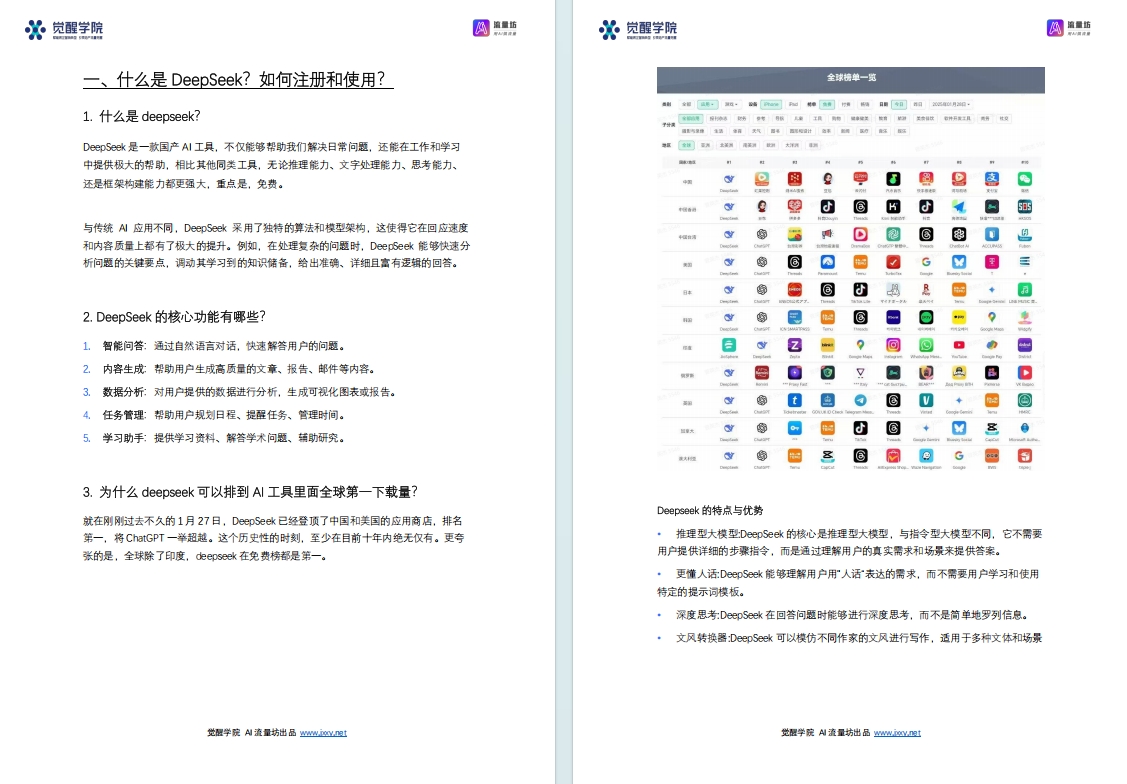Viewport: 1127px width, 784px height.
Task: Click the bullet starting 更懂人话
Action: coord(848,583)
